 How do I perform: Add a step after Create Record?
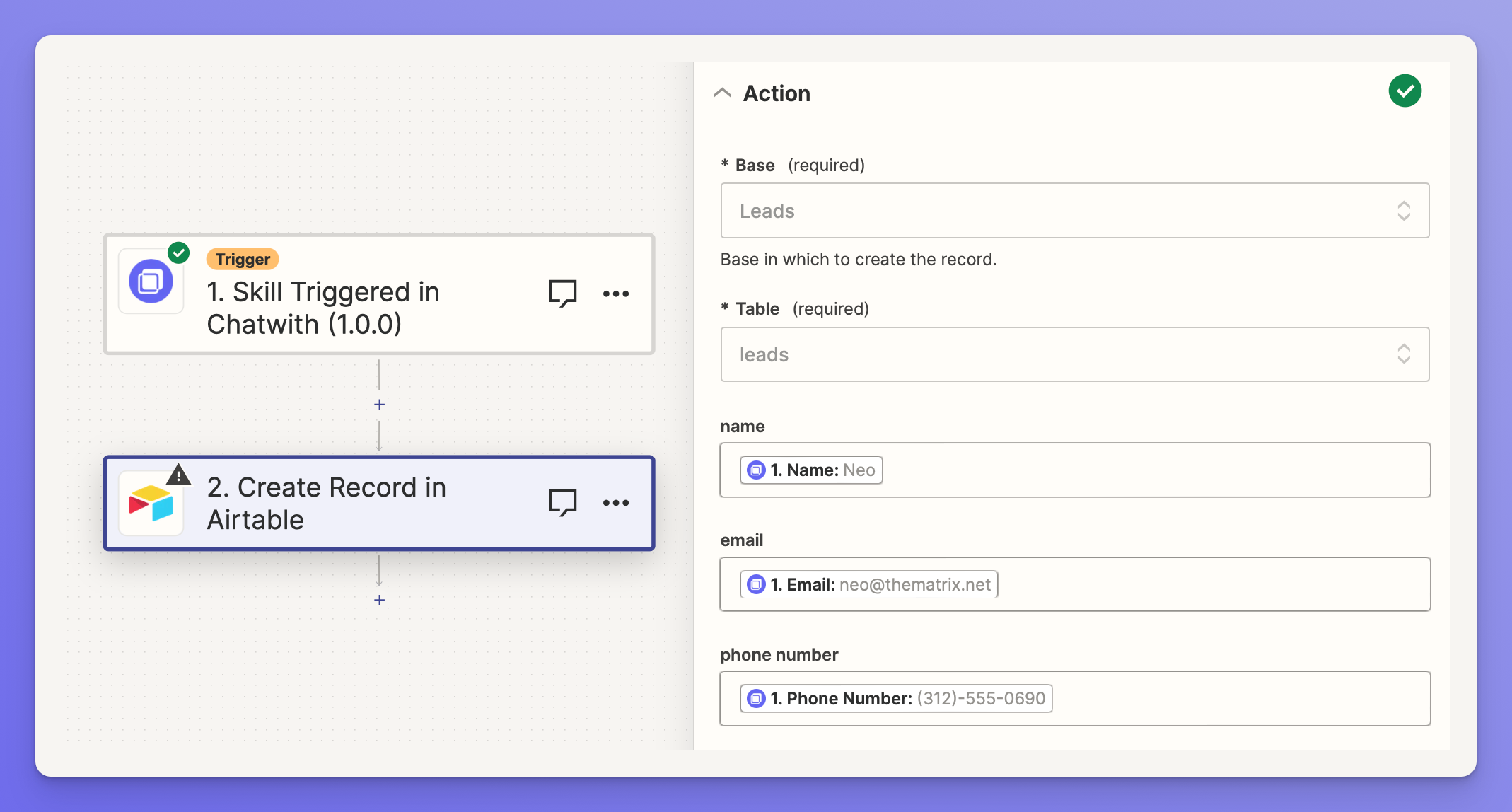tap(379, 601)
